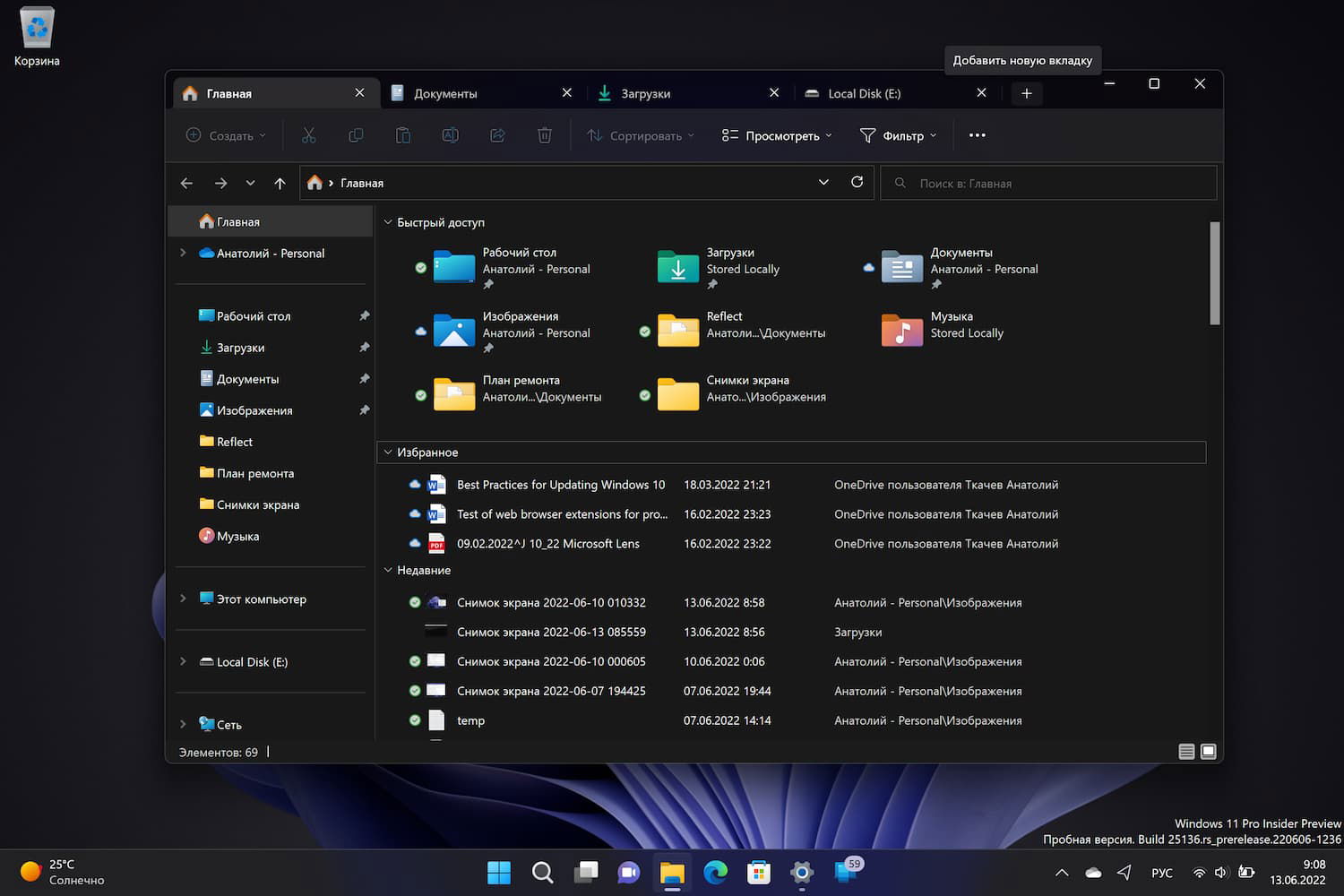Click the Share icon in toolbar
Image resolution: width=1344 pixels, height=896 pixels.
pos(497,135)
